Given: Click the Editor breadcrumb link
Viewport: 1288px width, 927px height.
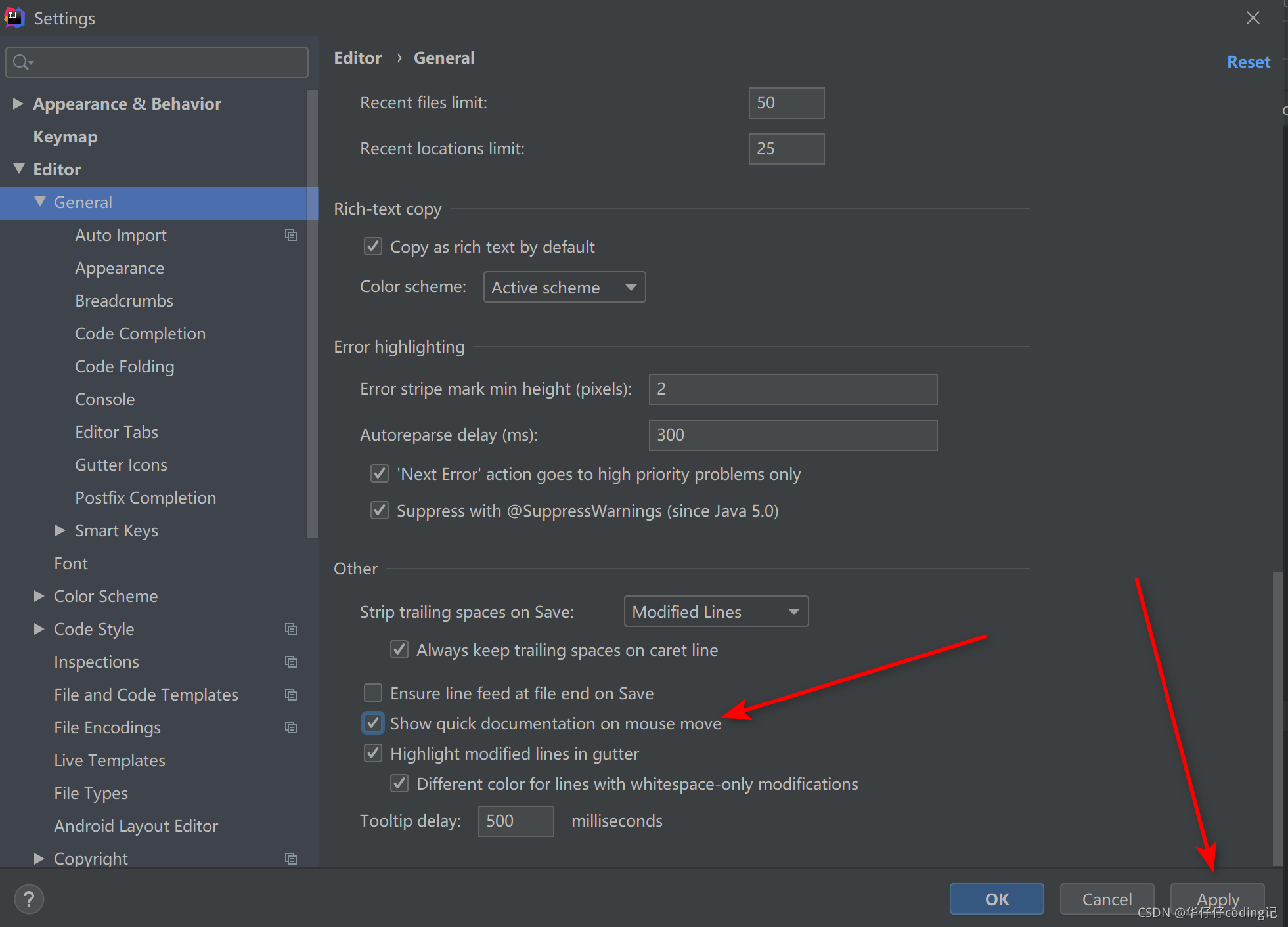Looking at the screenshot, I should [357, 58].
